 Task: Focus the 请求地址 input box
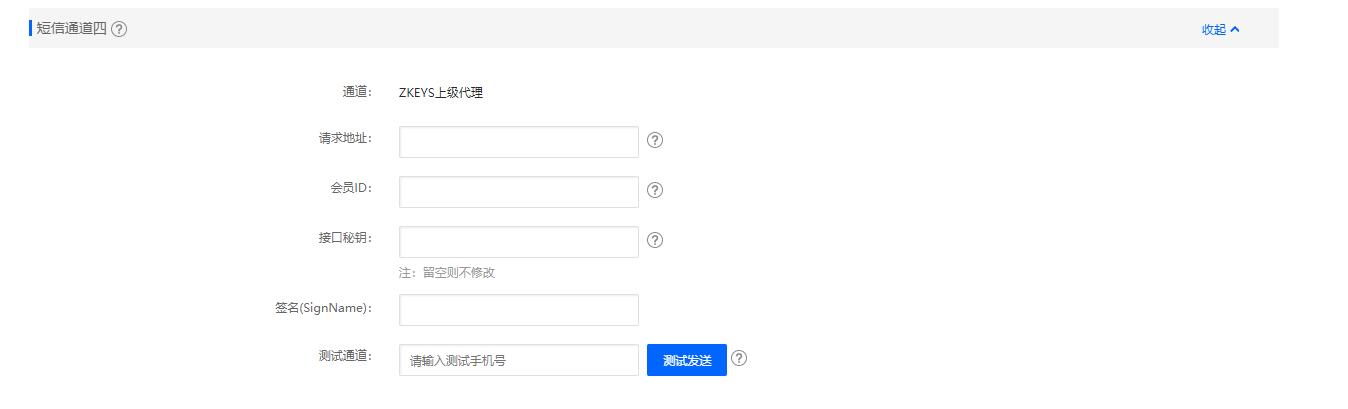click(519, 142)
